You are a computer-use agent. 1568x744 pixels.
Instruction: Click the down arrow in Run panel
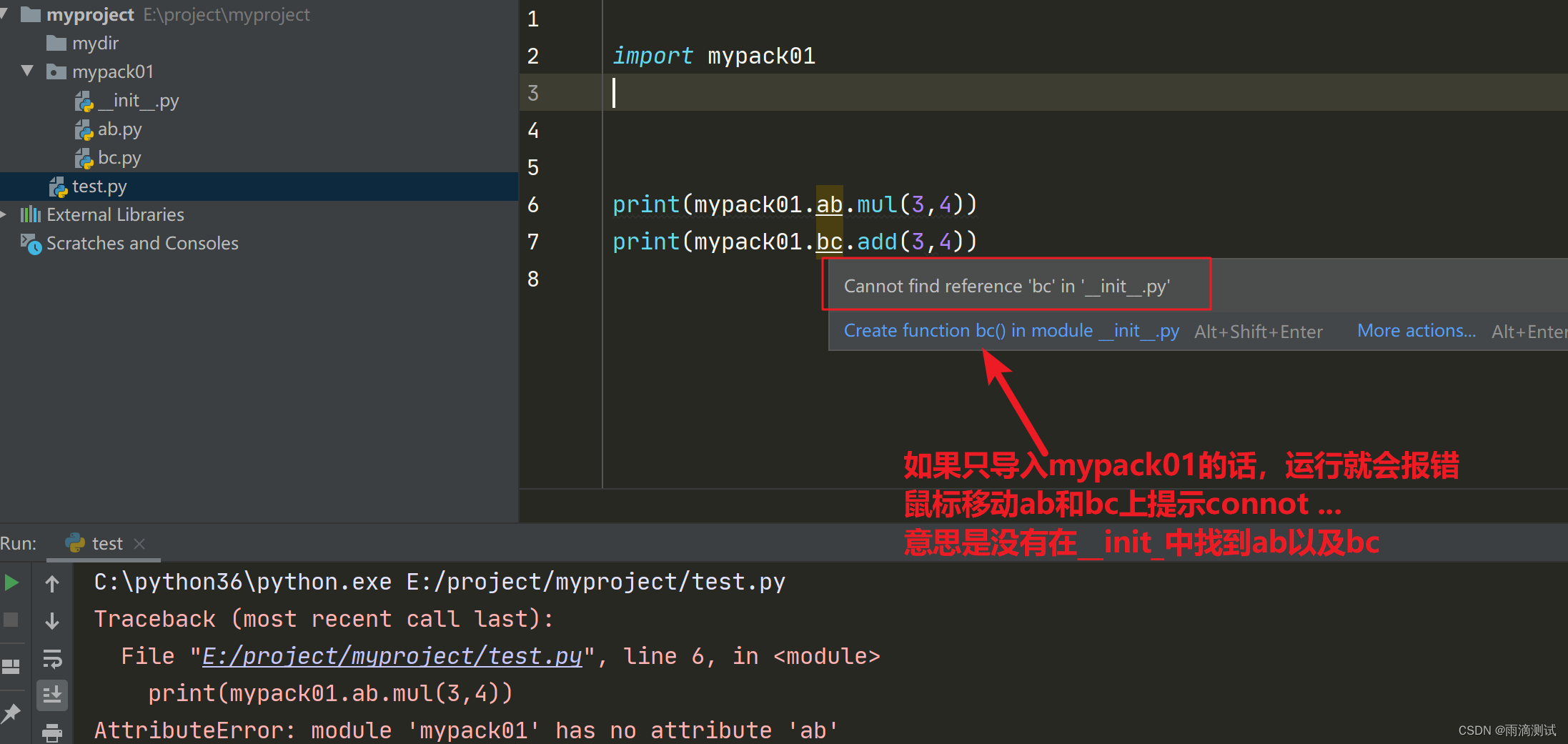pyautogui.click(x=52, y=620)
